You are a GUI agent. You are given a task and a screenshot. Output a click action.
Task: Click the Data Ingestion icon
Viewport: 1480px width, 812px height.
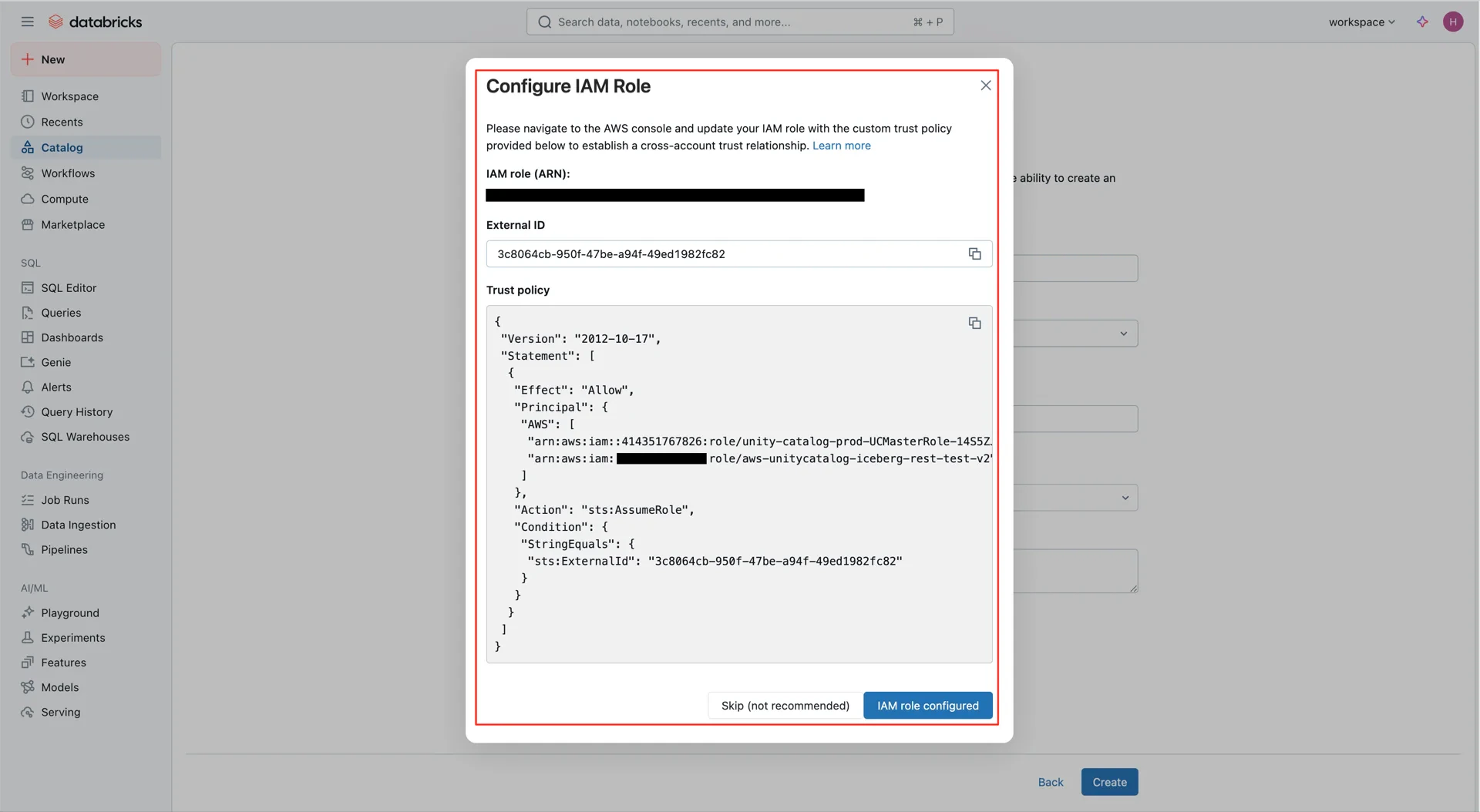click(x=28, y=525)
